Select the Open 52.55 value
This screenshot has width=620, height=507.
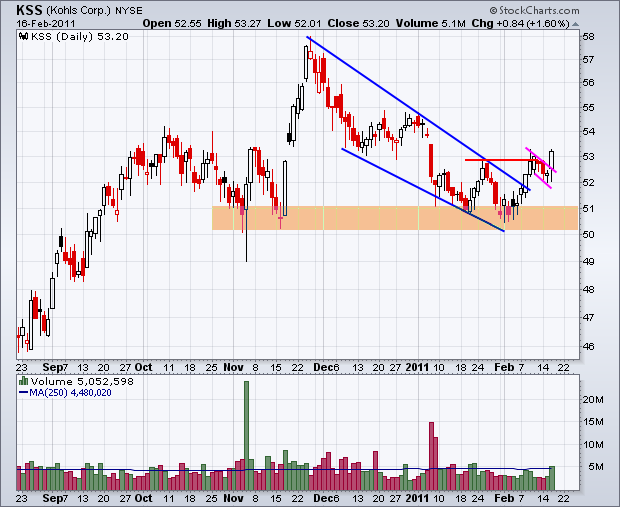tap(172, 23)
